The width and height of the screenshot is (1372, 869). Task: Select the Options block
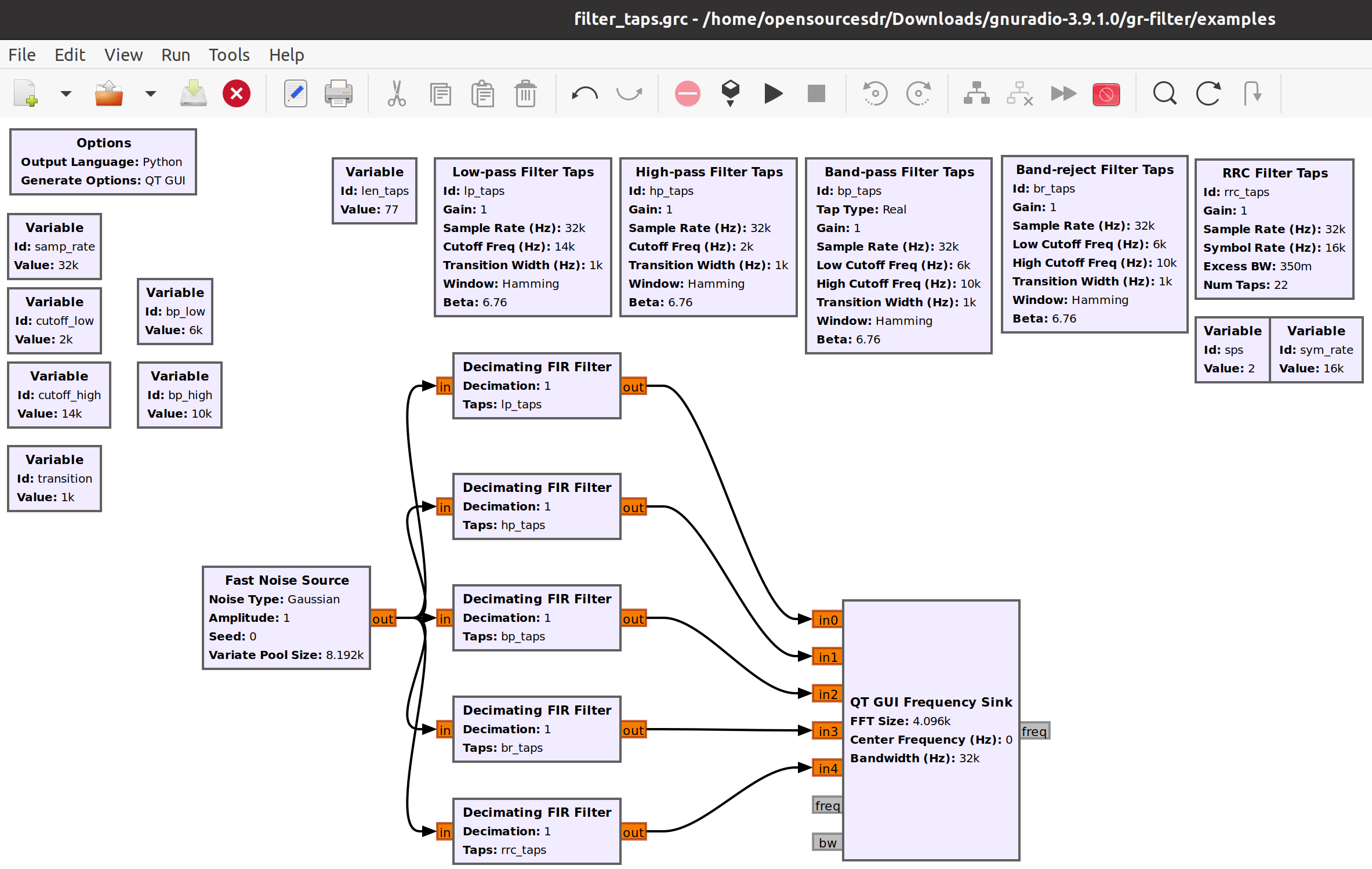pos(103,162)
